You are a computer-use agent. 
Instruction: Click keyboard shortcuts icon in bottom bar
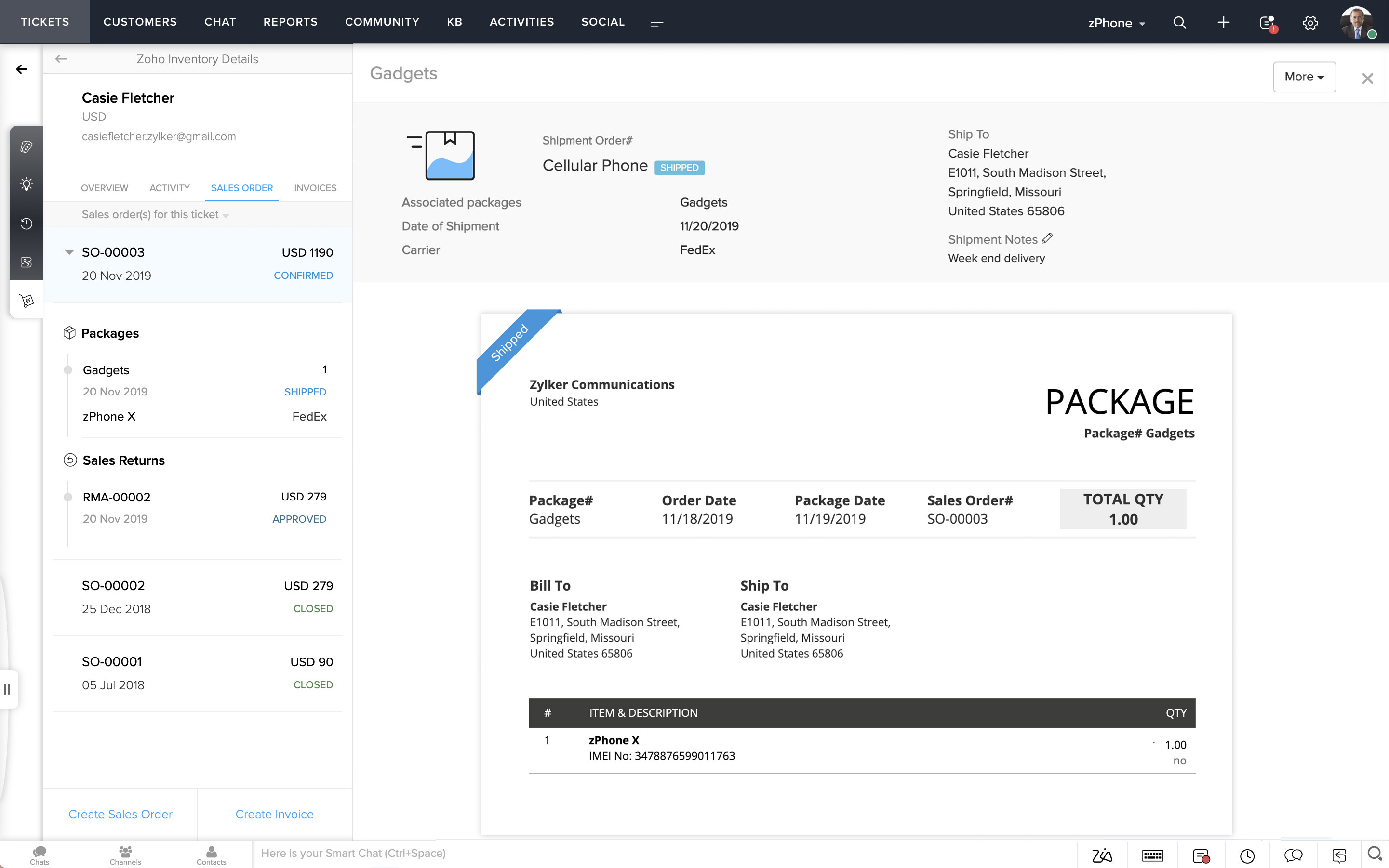(1152, 855)
